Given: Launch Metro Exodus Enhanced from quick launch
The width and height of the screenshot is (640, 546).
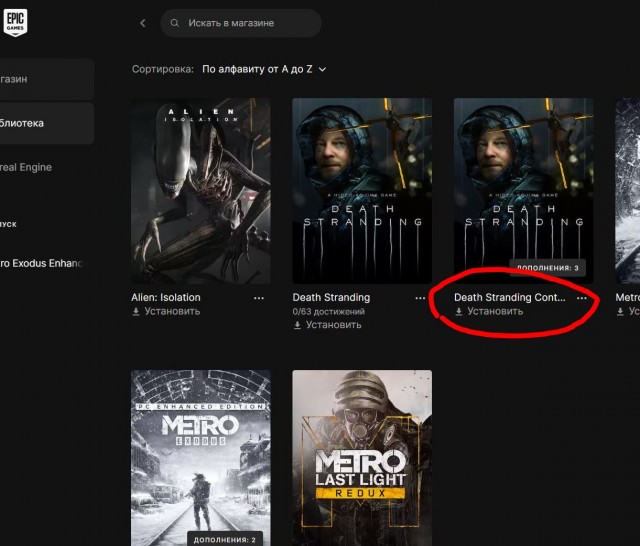Looking at the screenshot, I should click(x=41, y=263).
